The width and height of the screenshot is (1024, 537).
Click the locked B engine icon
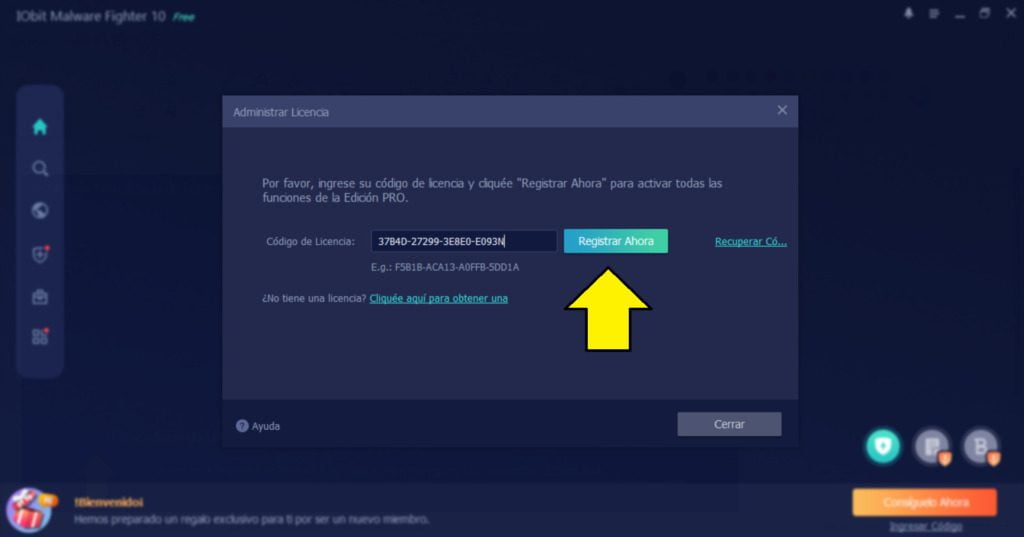pos(982,447)
